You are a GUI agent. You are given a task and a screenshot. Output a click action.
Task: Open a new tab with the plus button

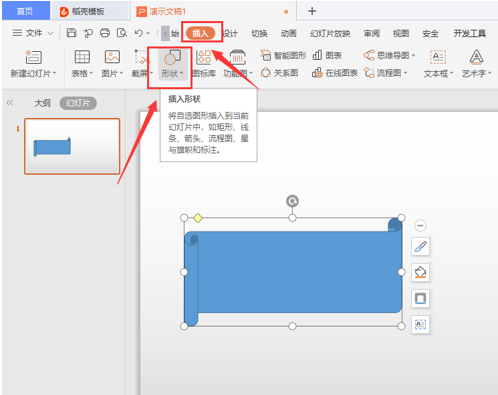coord(312,11)
